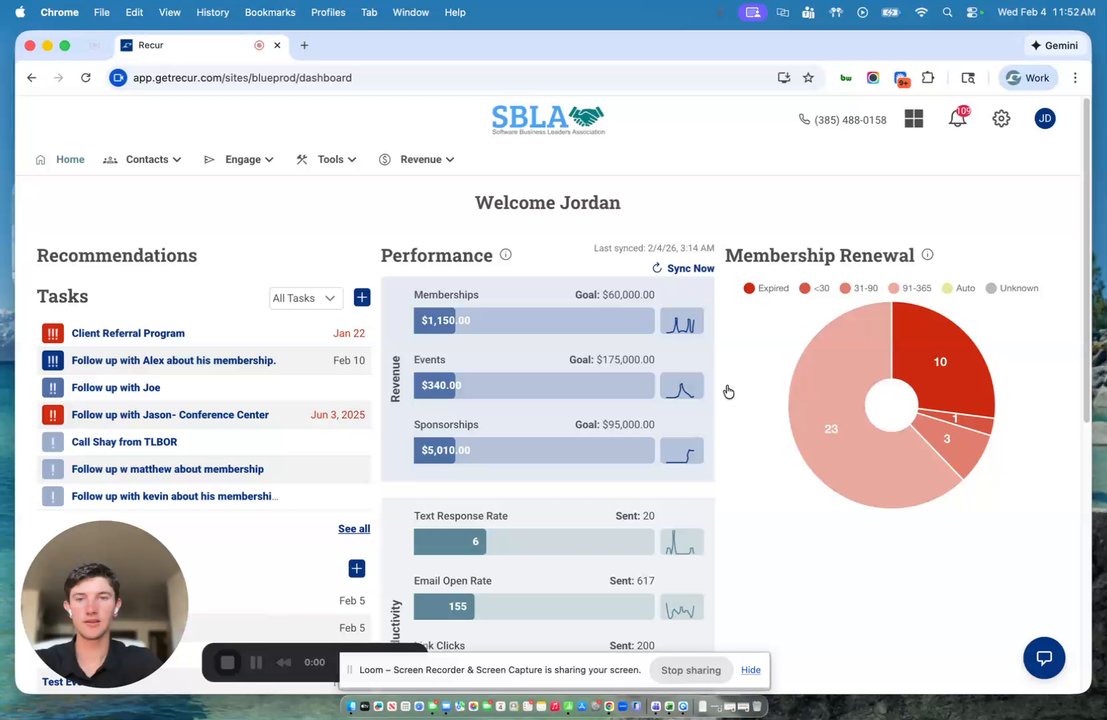Click See all tasks link
Viewport: 1107px width, 720px height.
point(354,529)
